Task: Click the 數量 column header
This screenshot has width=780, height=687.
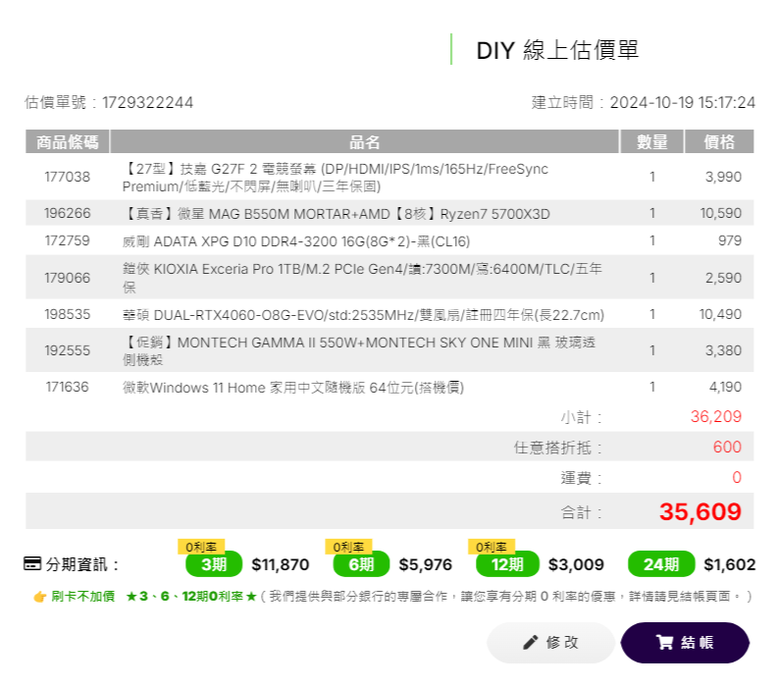Action: click(652, 142)
